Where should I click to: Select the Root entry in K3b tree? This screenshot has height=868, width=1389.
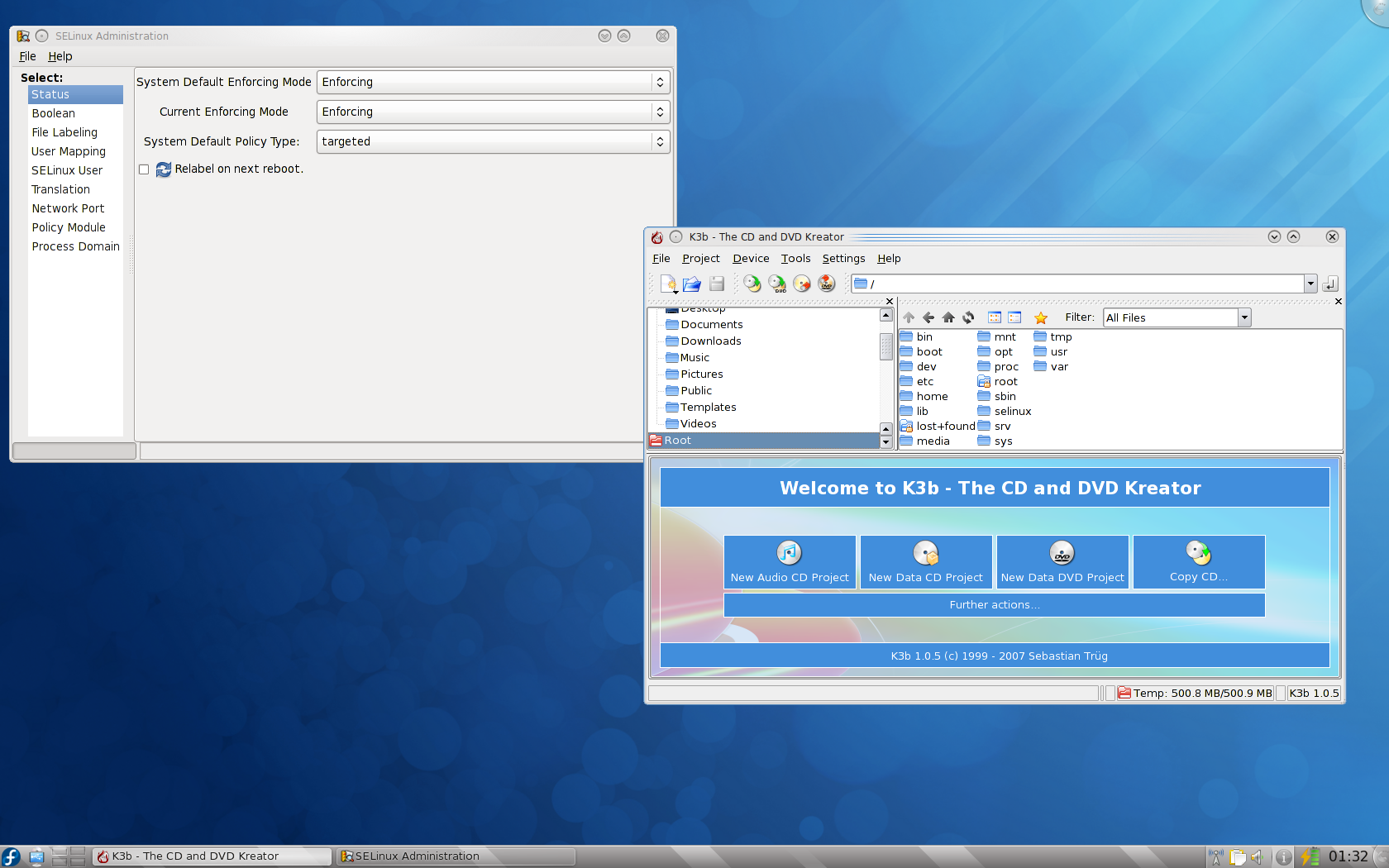(x=764, y=441)
